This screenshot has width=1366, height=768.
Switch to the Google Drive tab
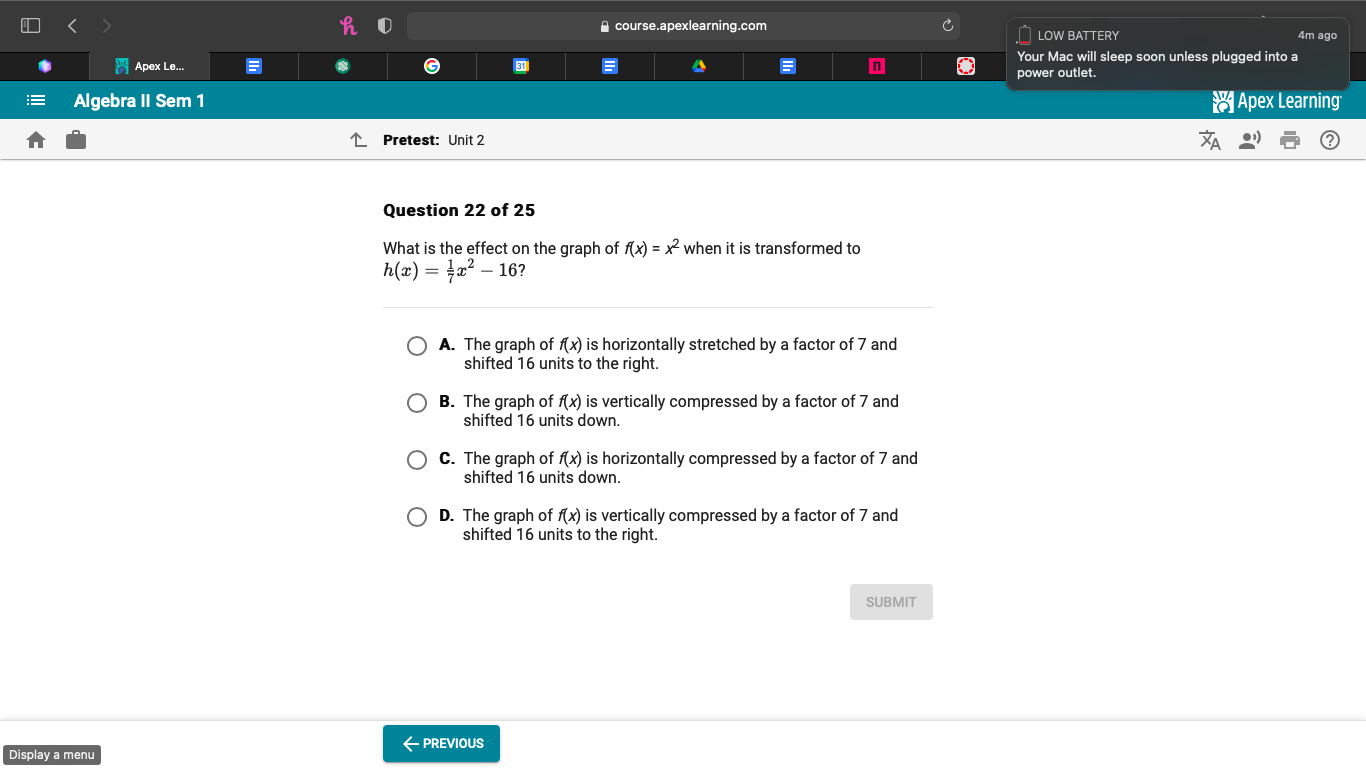699,66
